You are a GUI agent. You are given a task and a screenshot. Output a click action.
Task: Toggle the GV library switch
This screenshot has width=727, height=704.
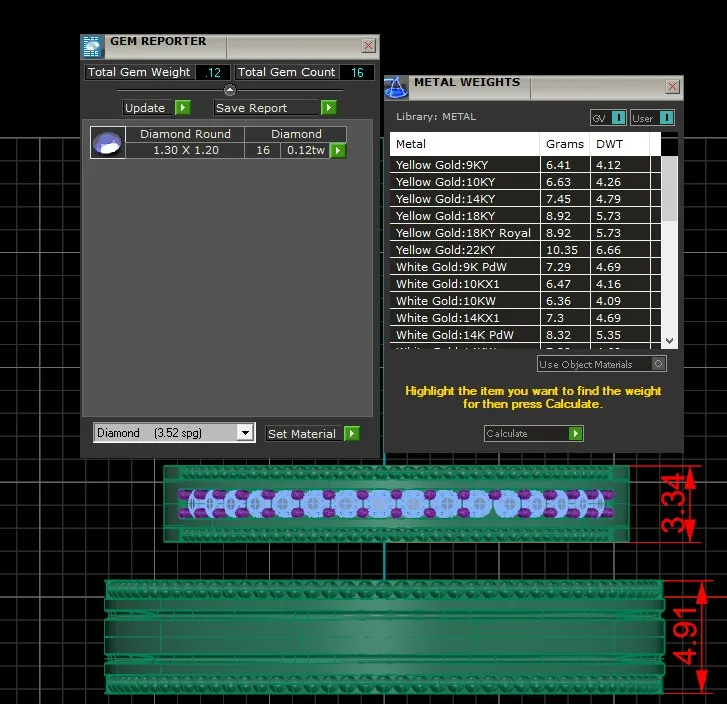coord(619,118)
